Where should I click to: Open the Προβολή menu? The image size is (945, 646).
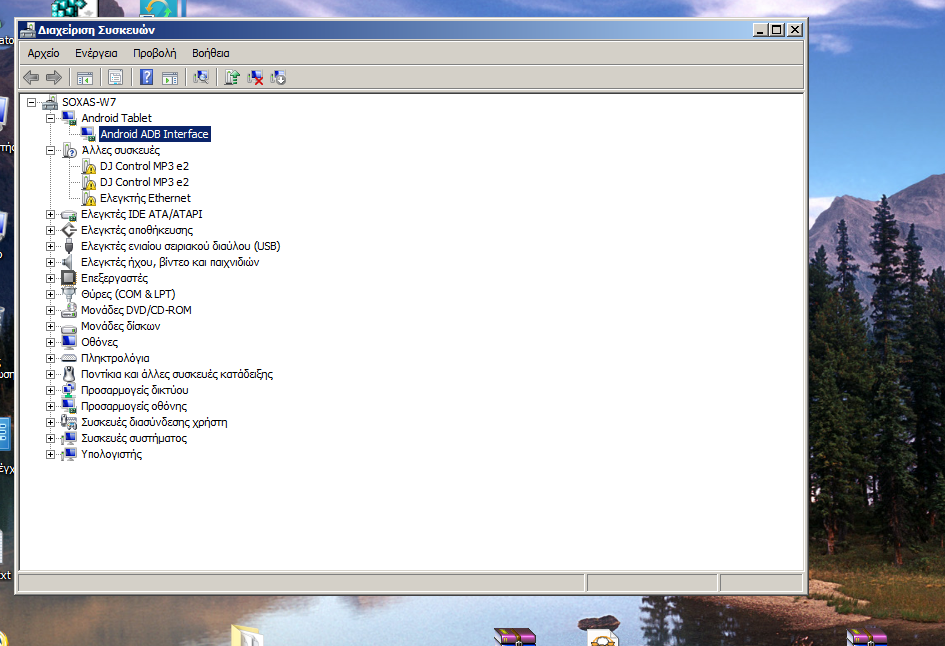pyautogui.click(x=155, y=53)
